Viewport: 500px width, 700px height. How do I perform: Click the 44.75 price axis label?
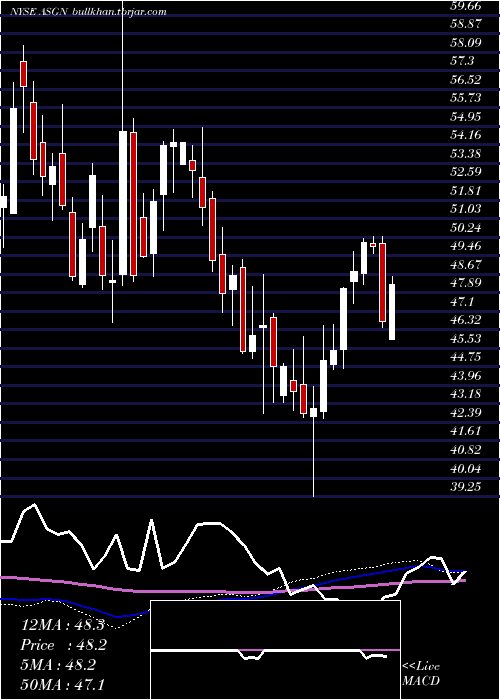[x=465, y=358]
